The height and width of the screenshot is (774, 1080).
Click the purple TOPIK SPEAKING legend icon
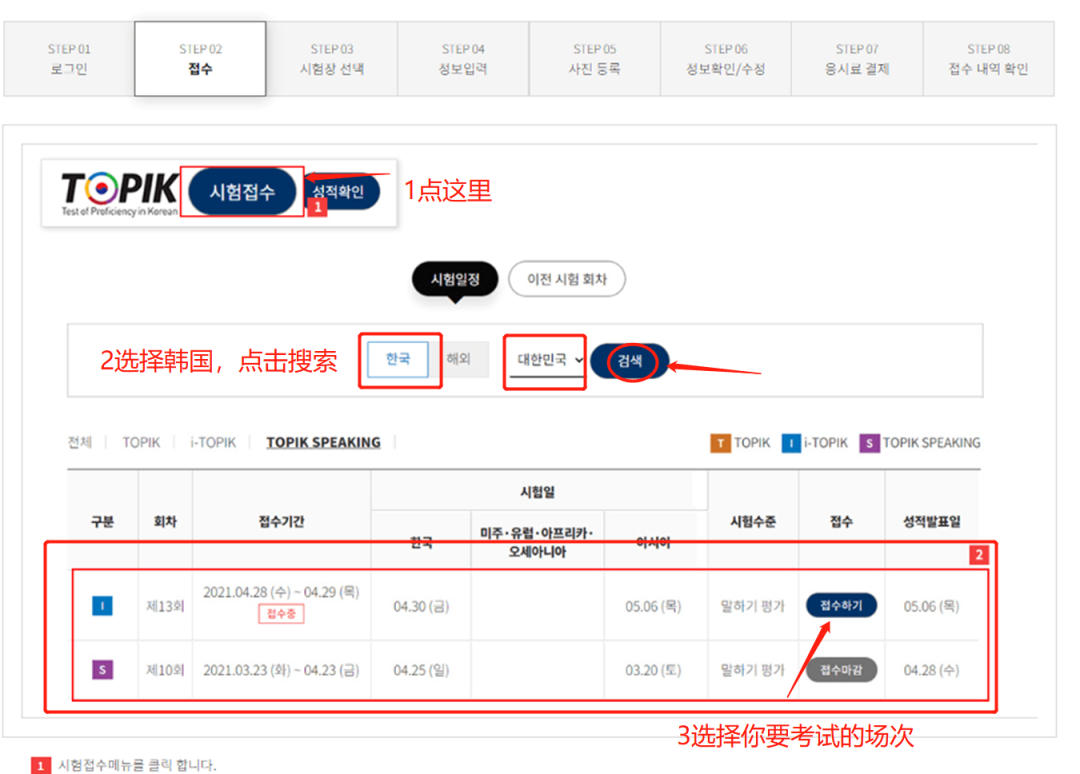pyautogui.click(x=869, y=443)
